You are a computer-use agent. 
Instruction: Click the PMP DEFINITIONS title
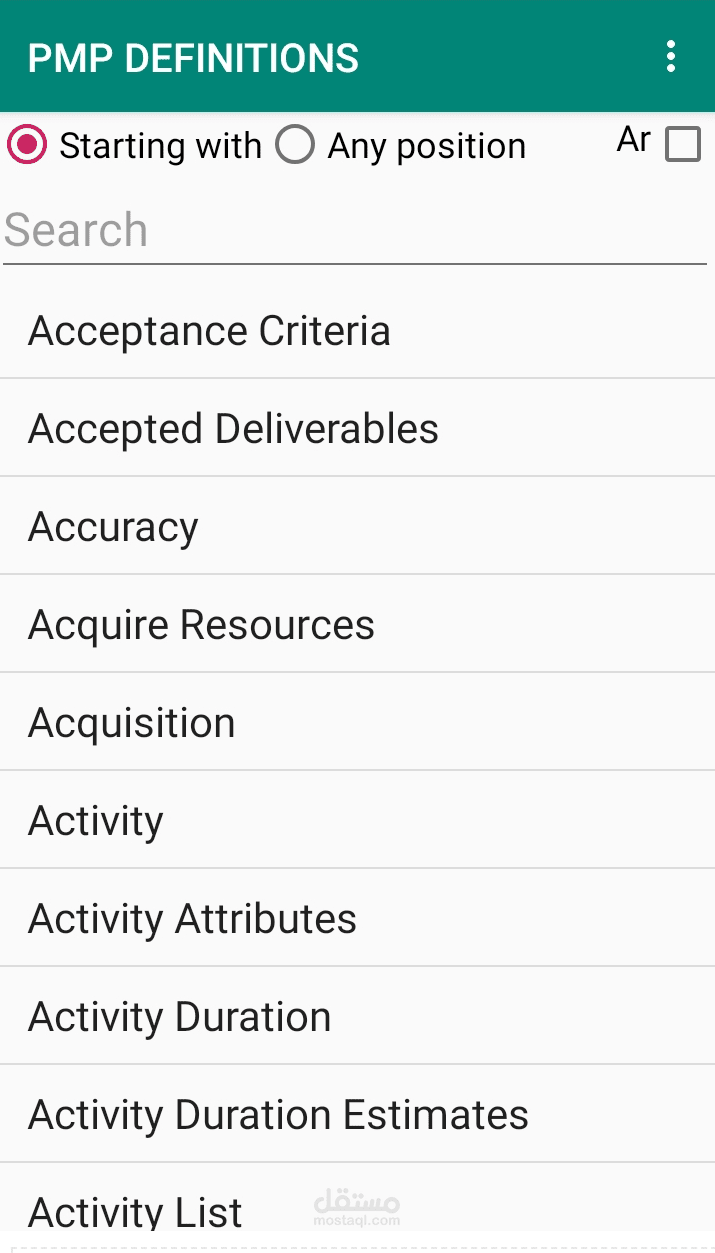[193, 57]
